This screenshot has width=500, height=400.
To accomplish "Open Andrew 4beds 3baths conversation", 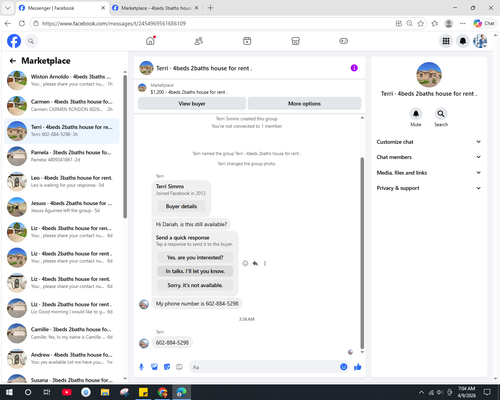I will (x=62, y=358).
